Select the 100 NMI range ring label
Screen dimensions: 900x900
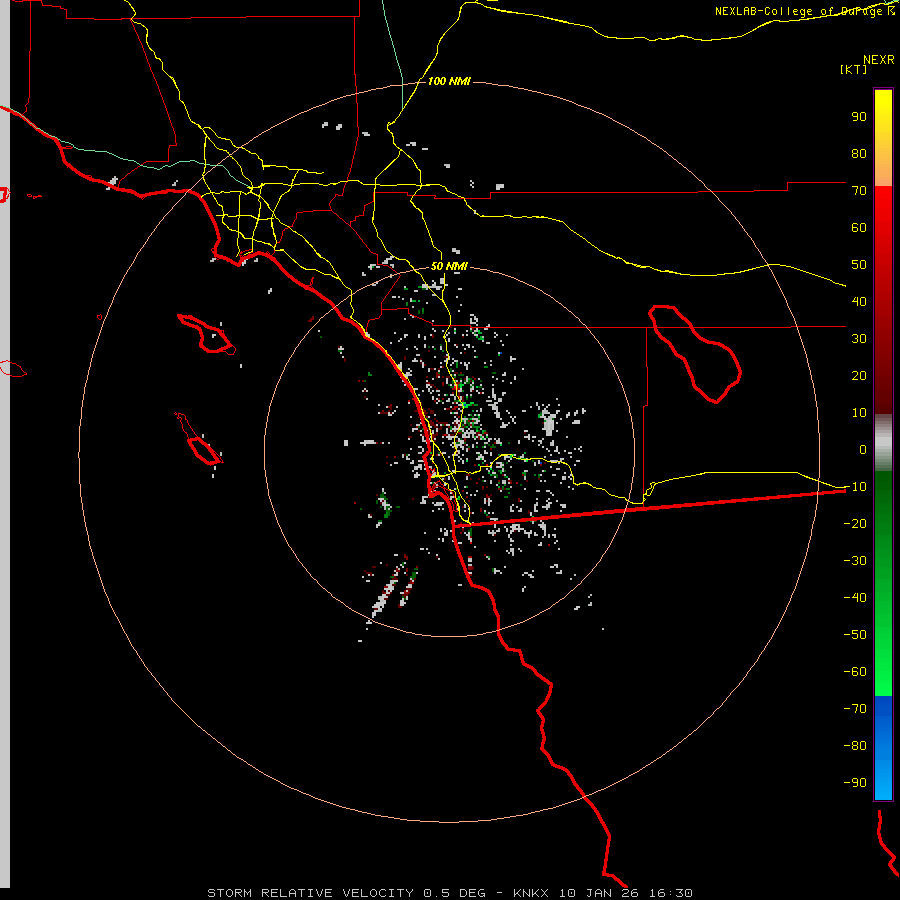click(x=449, y=81)
